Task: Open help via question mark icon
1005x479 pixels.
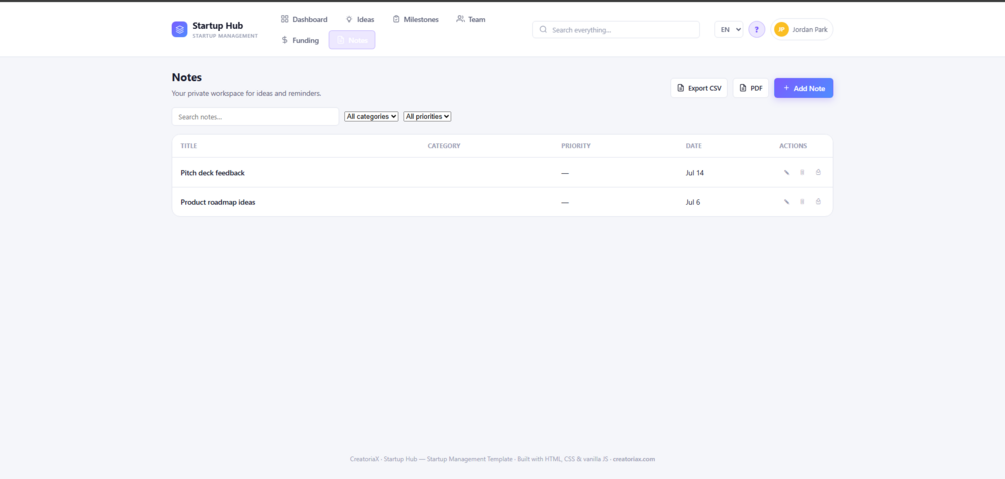Action: tap(757, 29)
